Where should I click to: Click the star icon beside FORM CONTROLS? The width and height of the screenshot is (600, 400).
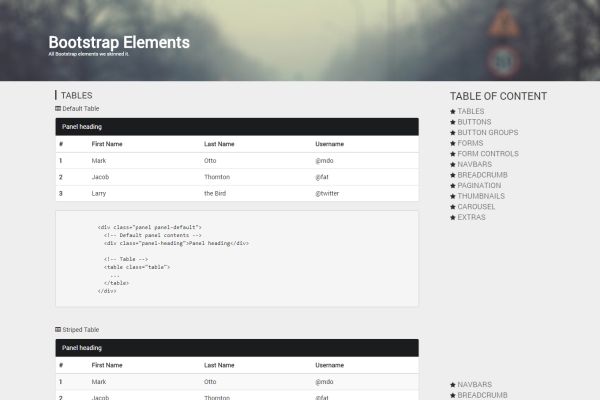point(453,154)
